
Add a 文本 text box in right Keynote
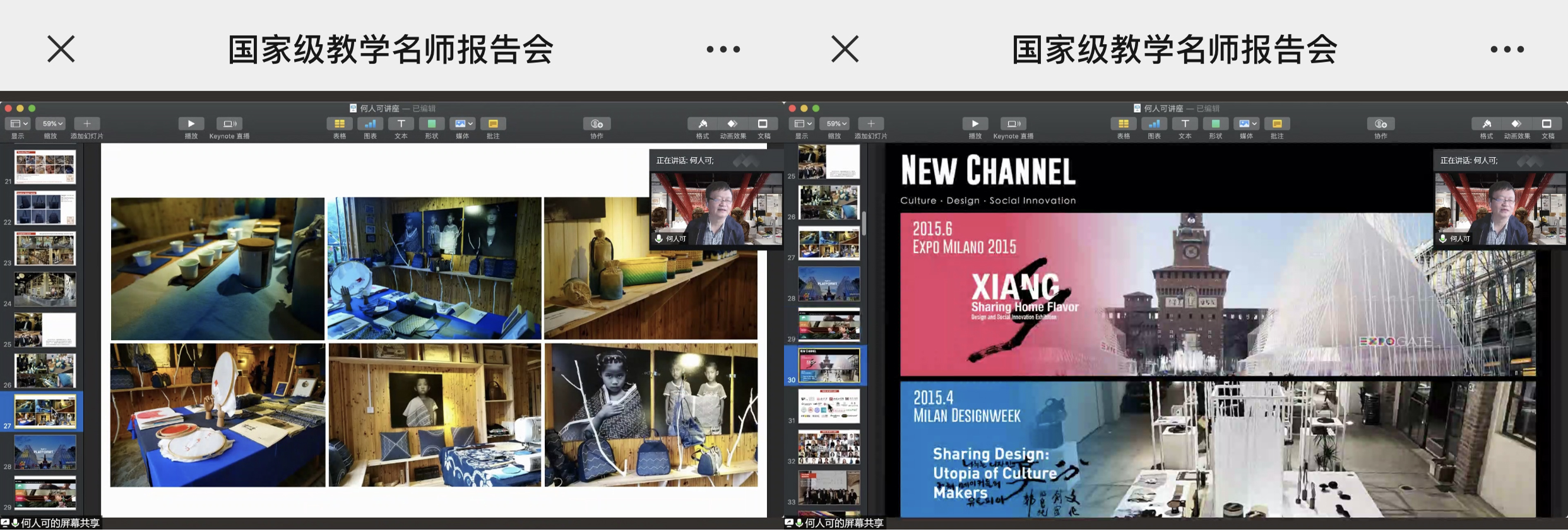click(x=1185, y=124)
